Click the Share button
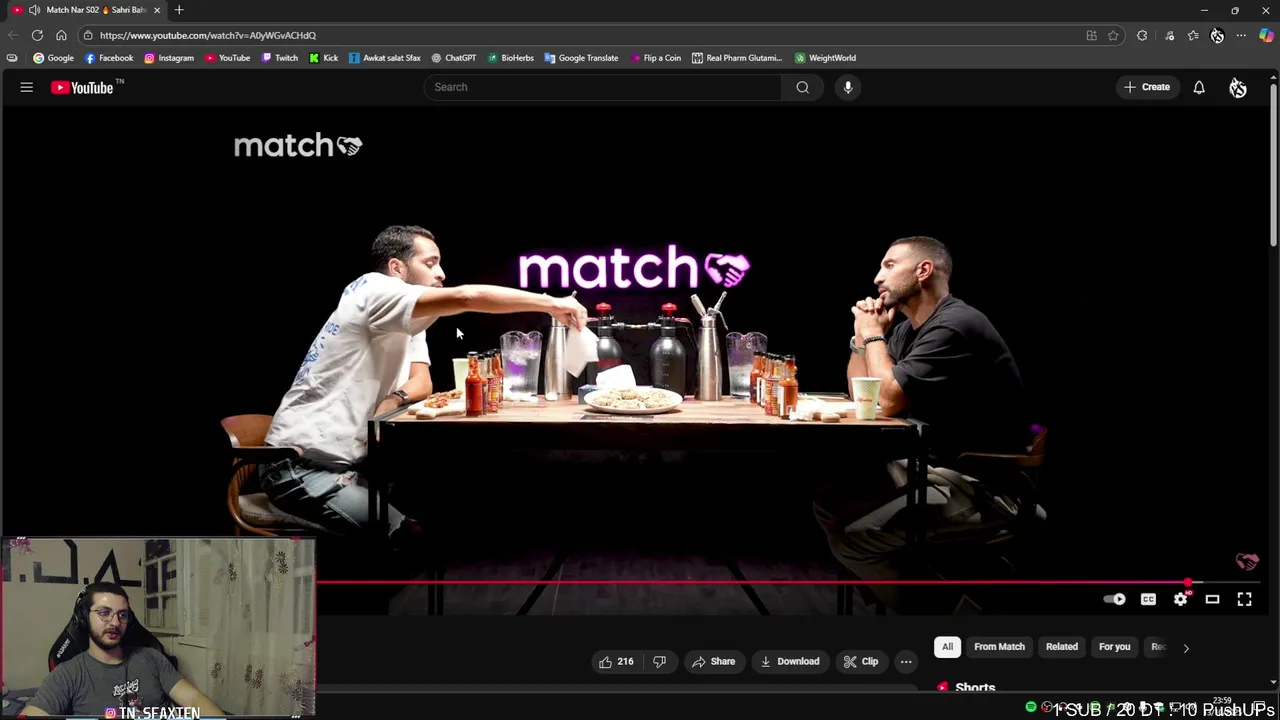 (x=713, y=661)
